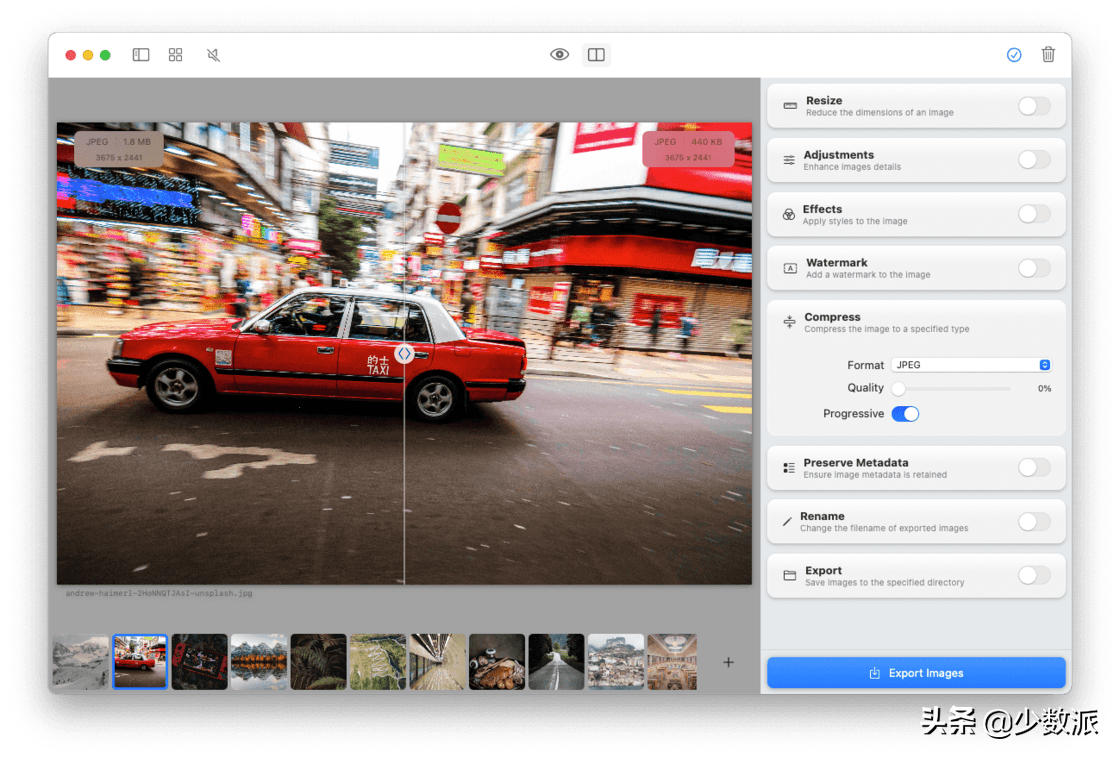
Task: Select the mountain lake reflection thumbnail
Action: pyautogui.click(x=259, y=662)
